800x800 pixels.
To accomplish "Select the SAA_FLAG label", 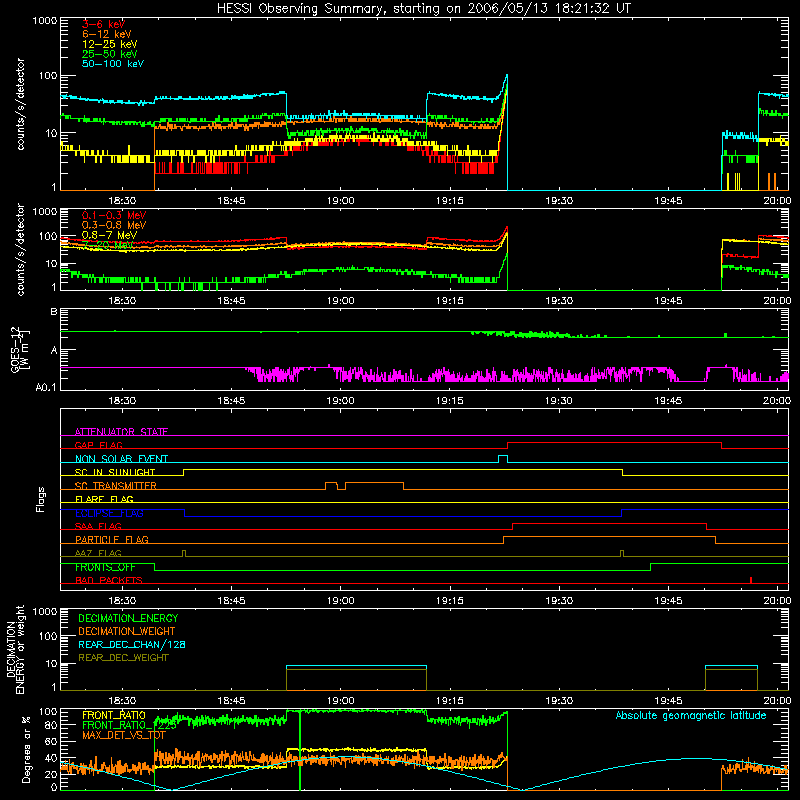I will 98,526.
